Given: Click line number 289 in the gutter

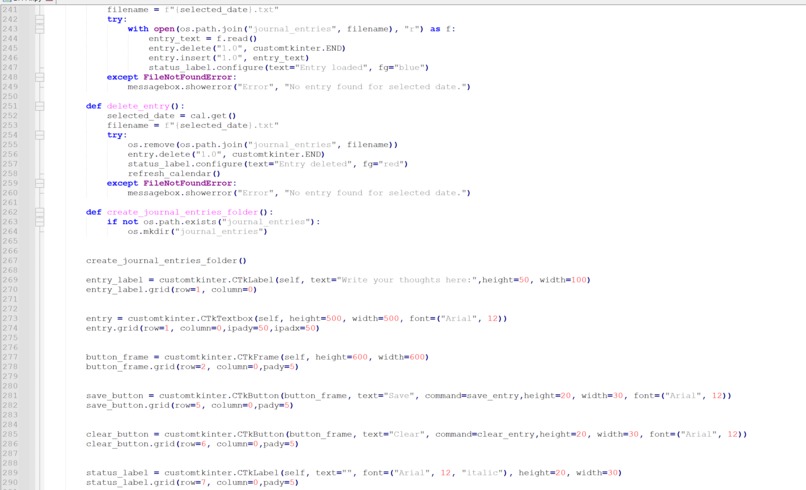Looking at the screenshot, I should coord(10,473).
